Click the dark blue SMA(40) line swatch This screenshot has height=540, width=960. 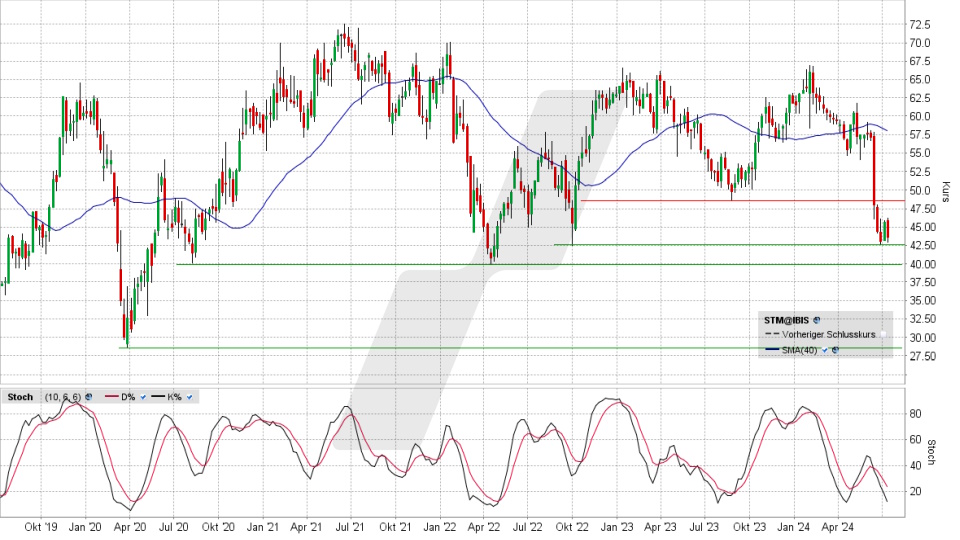pyautogui.click(x=772, y=350)
